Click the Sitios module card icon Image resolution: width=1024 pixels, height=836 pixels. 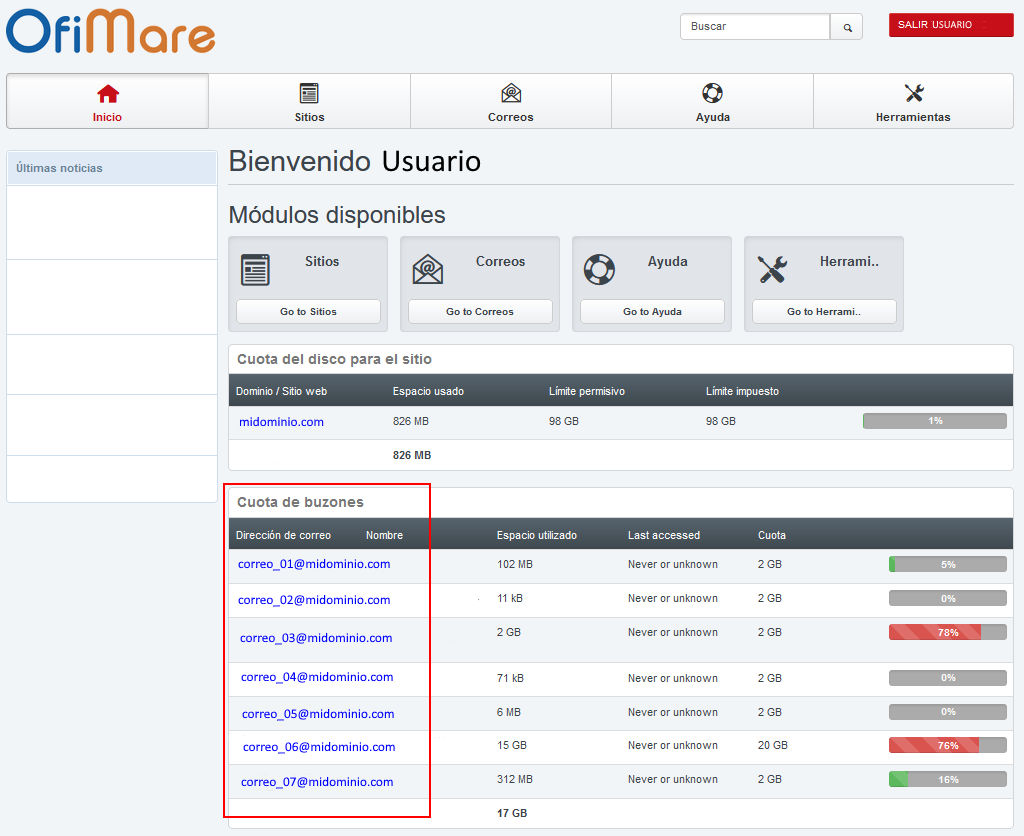pyautogui.click(x=255, y=270)
